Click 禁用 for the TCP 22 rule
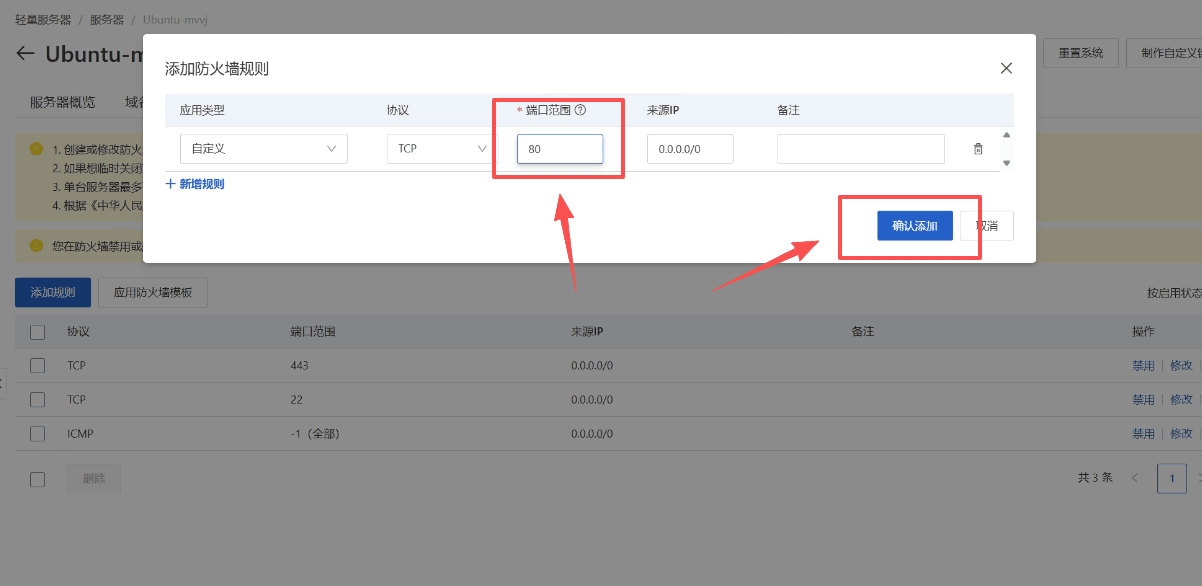1202x586 pixels. 1143,400
